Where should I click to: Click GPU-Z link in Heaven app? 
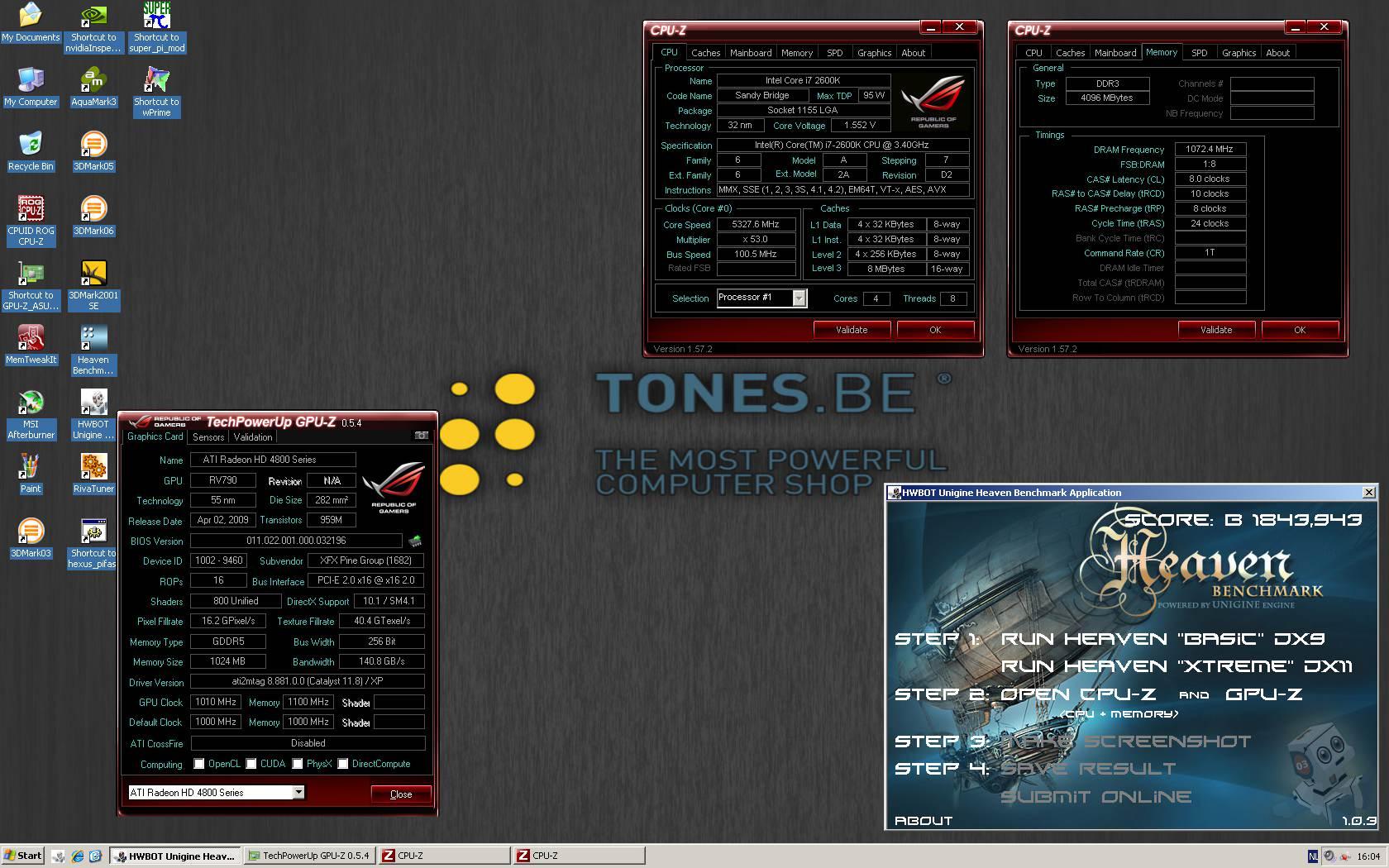(x=1263, y=694)
